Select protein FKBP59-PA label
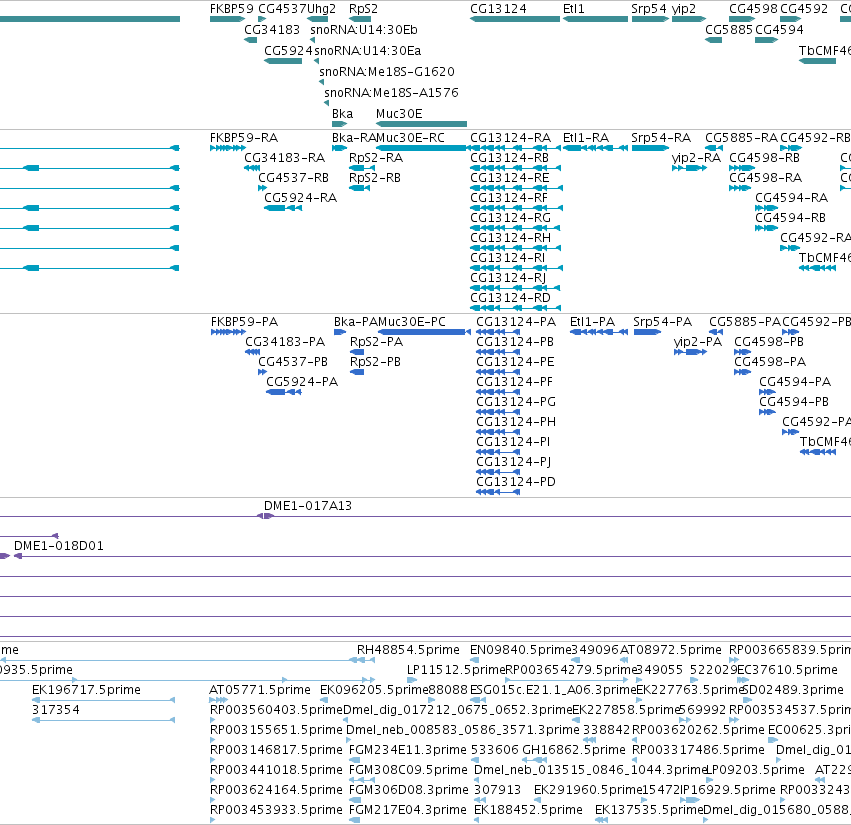The width and height of the screenshot is (851, 825). (244, 322)
